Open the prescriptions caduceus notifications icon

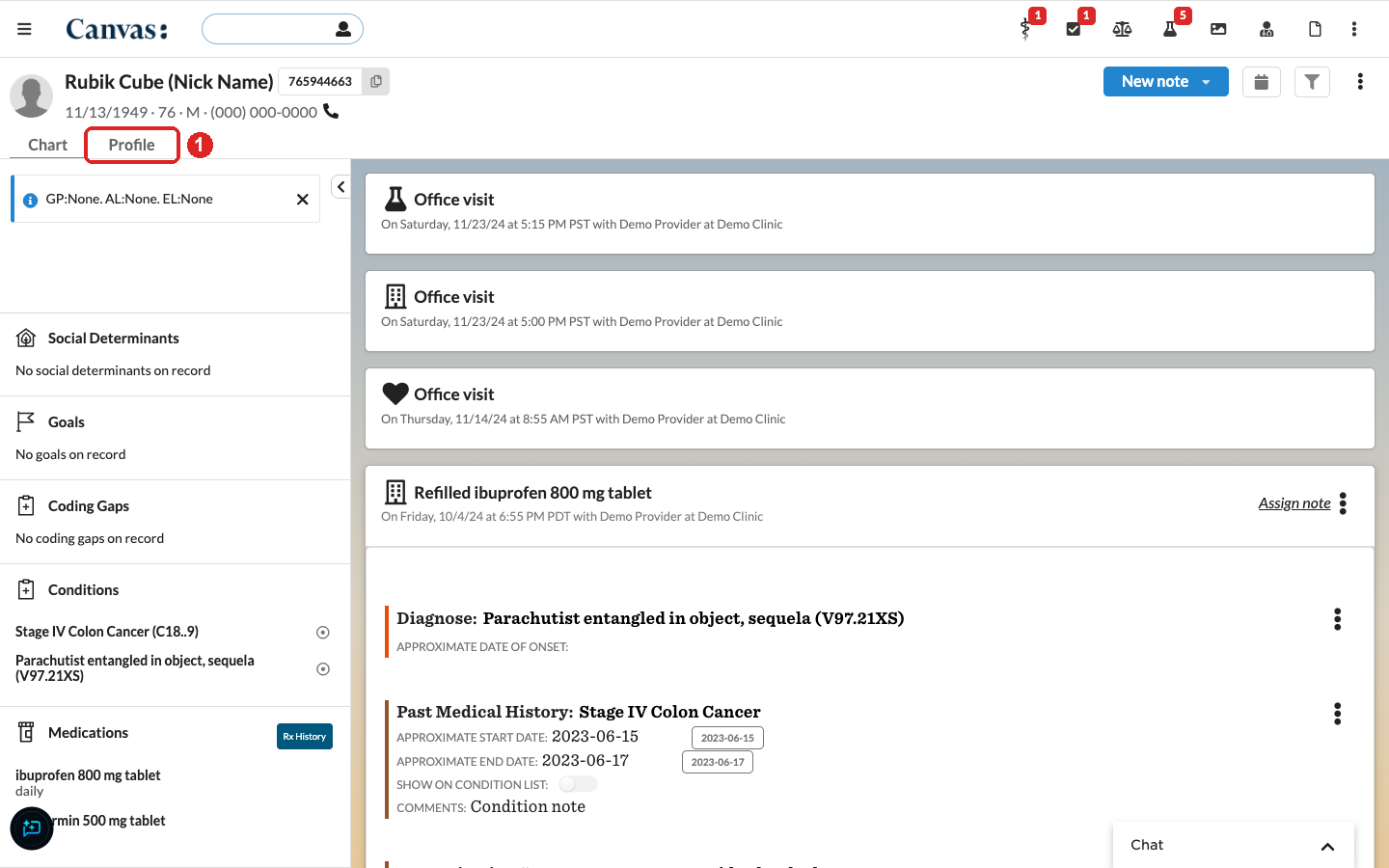pyautogui.click(x=1025, y=29)
